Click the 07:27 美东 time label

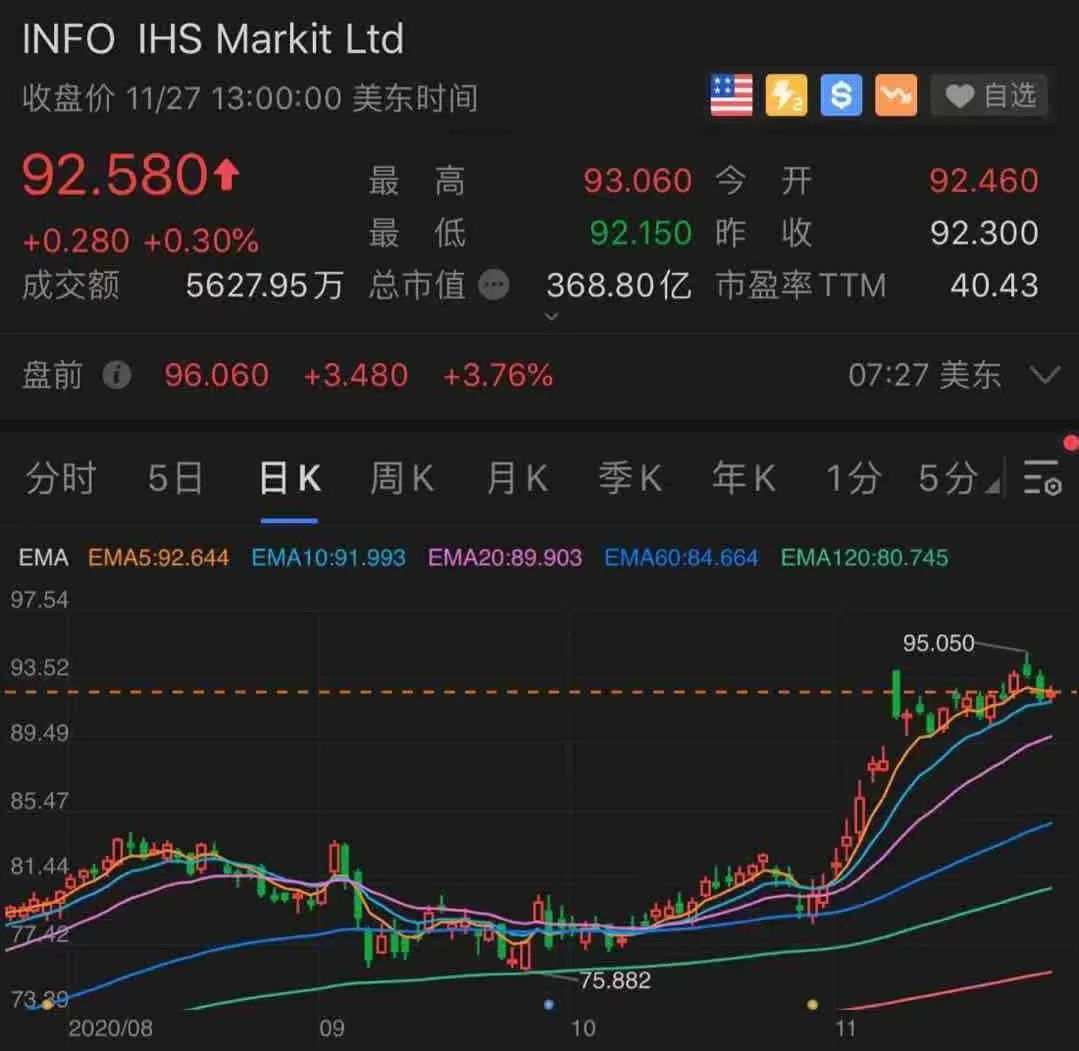(x=924, y=376)
